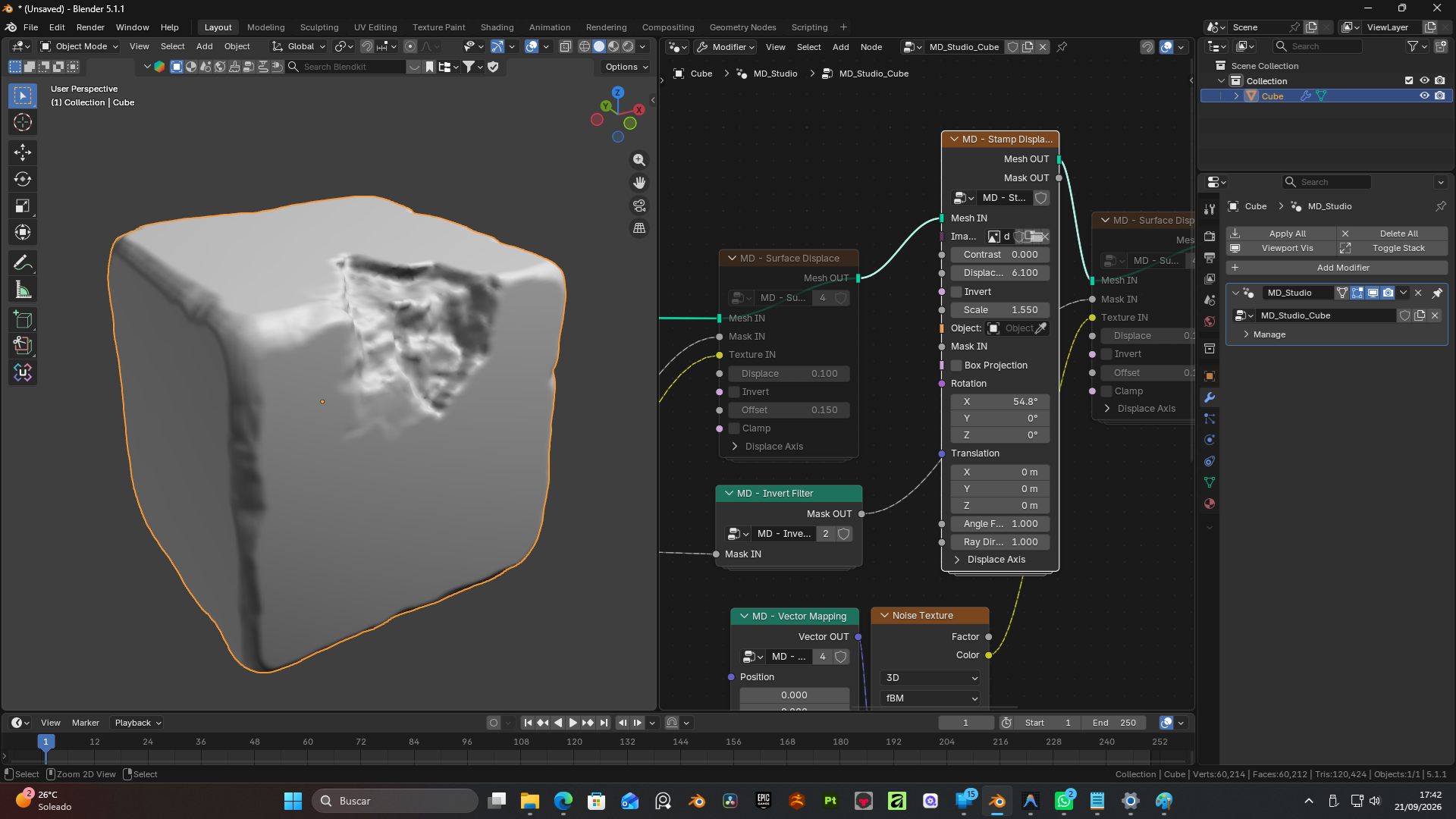This screenshot has width=1456, height=819.
Task: Enable Invert checkbox in Stamp Displace node
Action: [957, 292]
